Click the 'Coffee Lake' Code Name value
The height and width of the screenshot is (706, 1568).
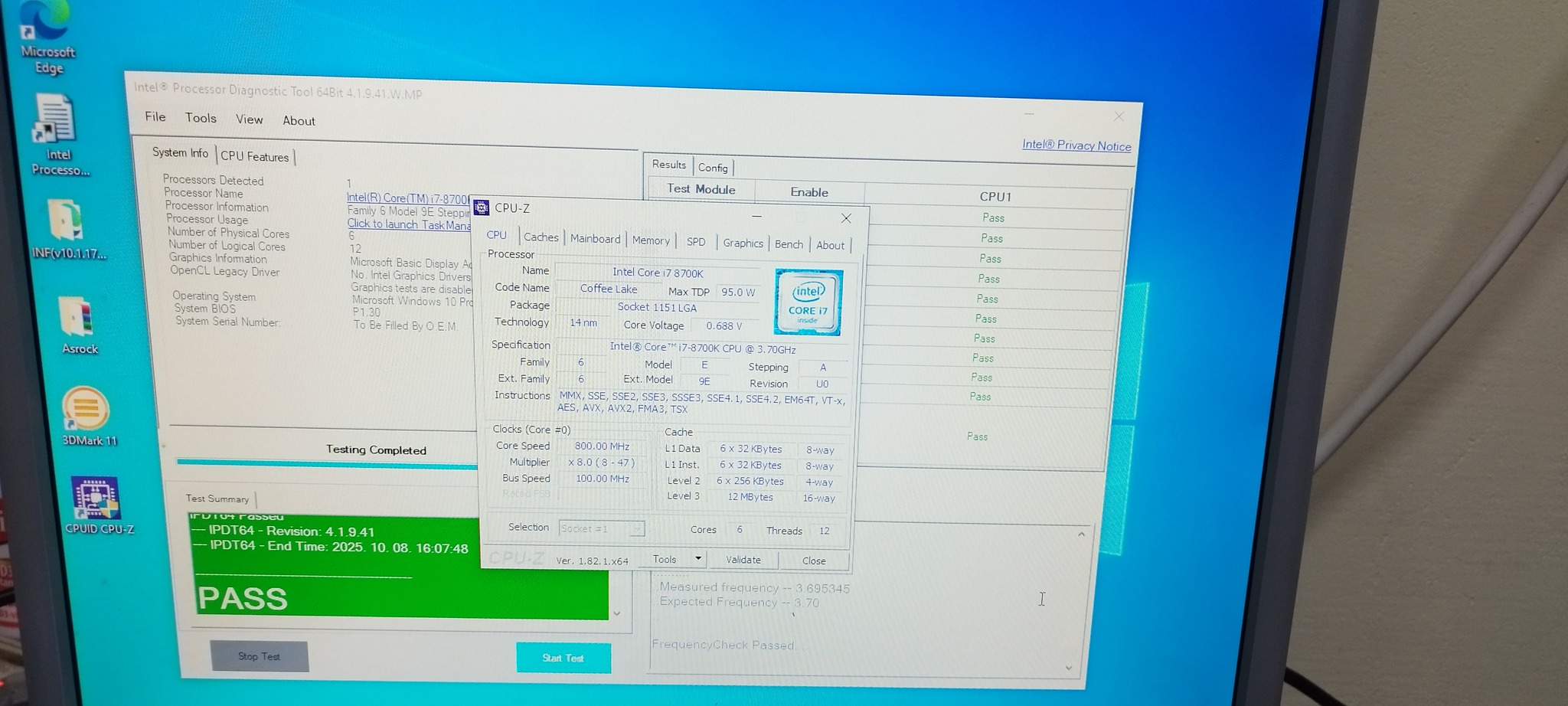[x=609, y=289]
